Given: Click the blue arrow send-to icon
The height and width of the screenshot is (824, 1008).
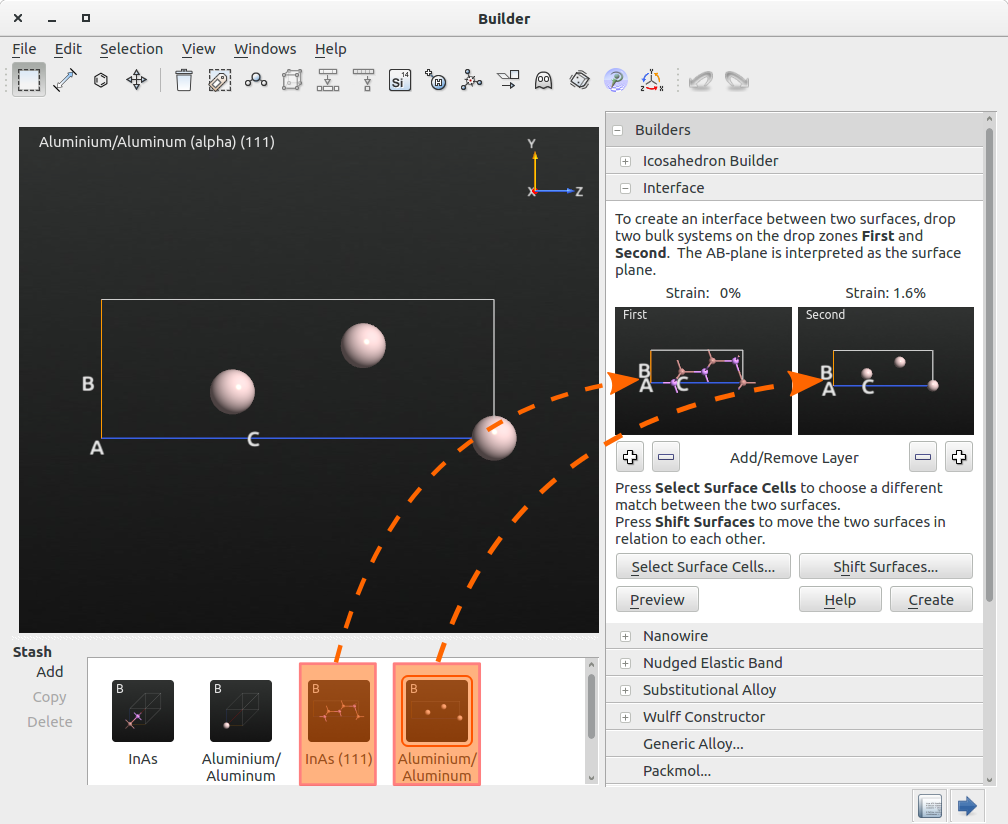Looking at the screenshot, I should coord(966,805).
